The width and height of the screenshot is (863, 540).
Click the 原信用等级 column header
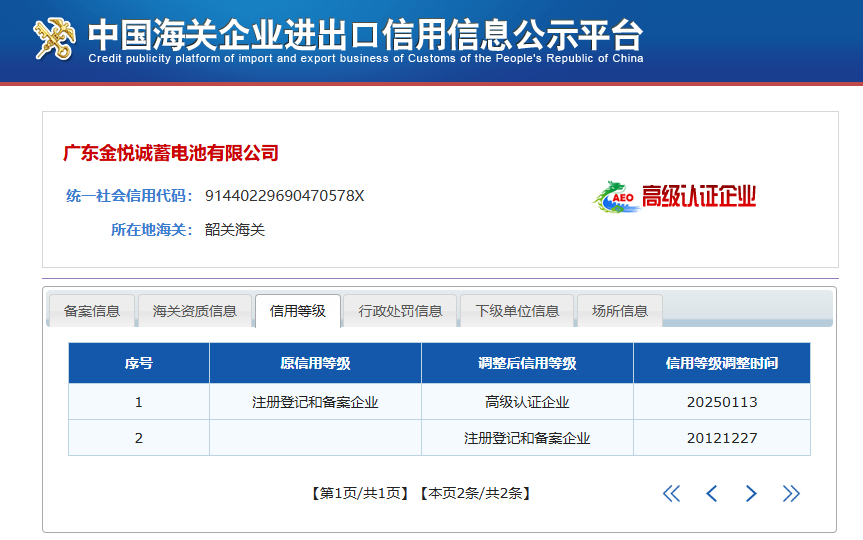coord(315,363)
